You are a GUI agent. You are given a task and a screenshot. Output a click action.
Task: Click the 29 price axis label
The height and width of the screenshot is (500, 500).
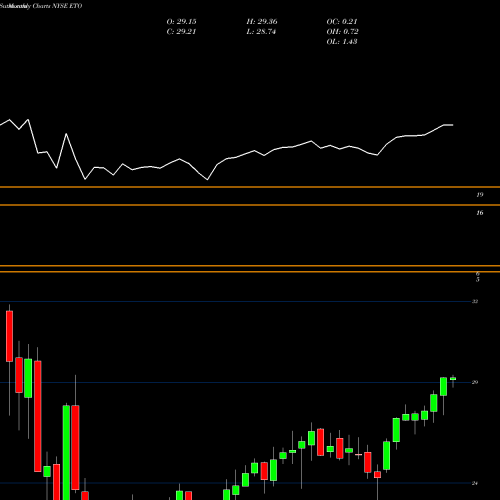pos(475,382)
